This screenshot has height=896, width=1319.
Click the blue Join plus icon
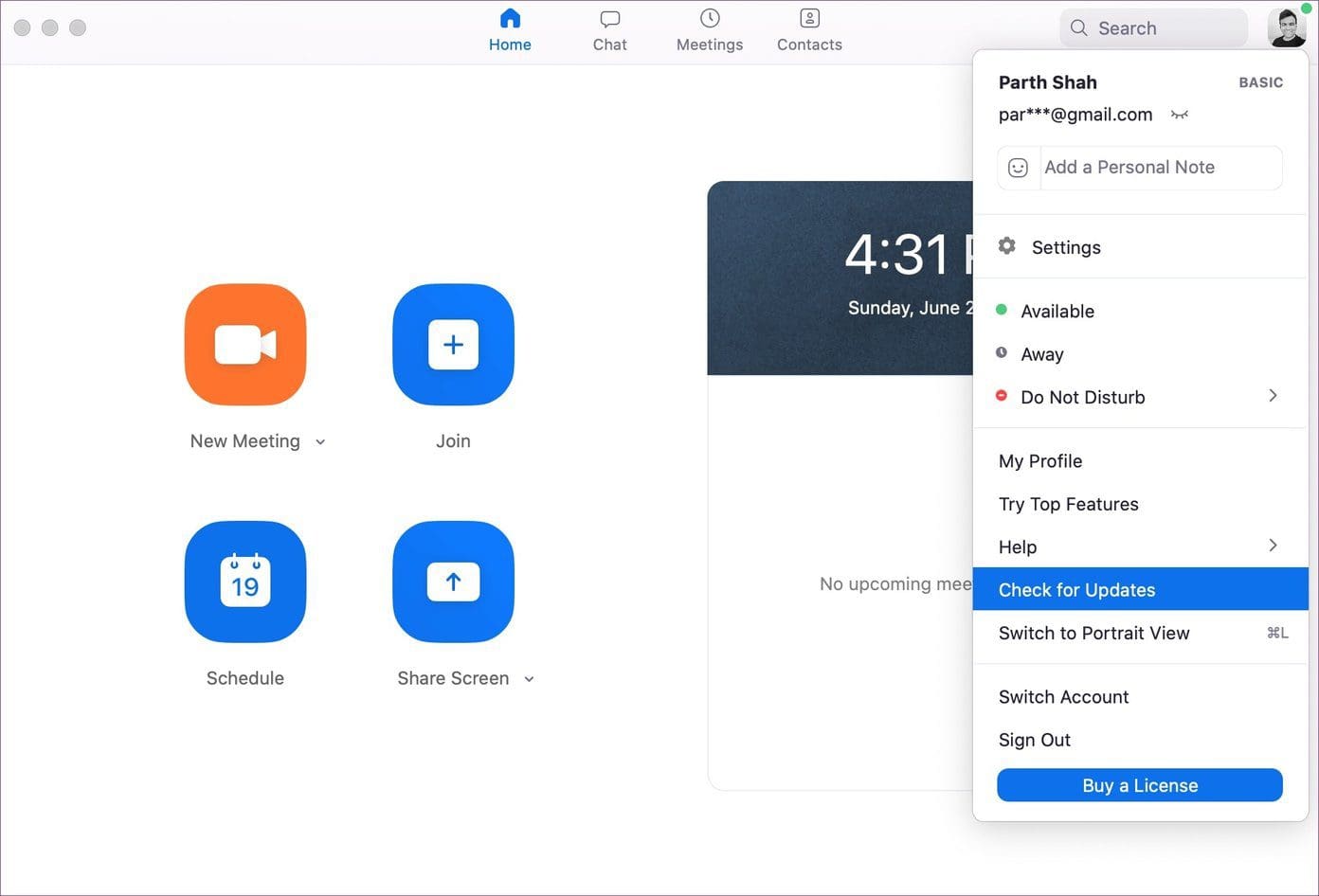[x=453, y=345]
